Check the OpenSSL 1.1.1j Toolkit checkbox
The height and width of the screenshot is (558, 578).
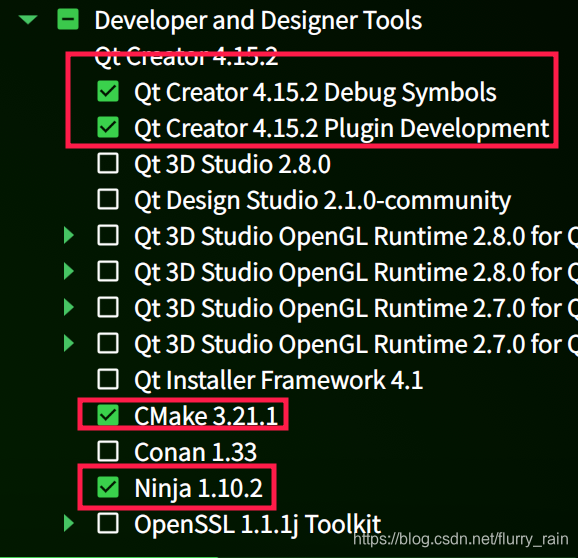pos(108,523)
